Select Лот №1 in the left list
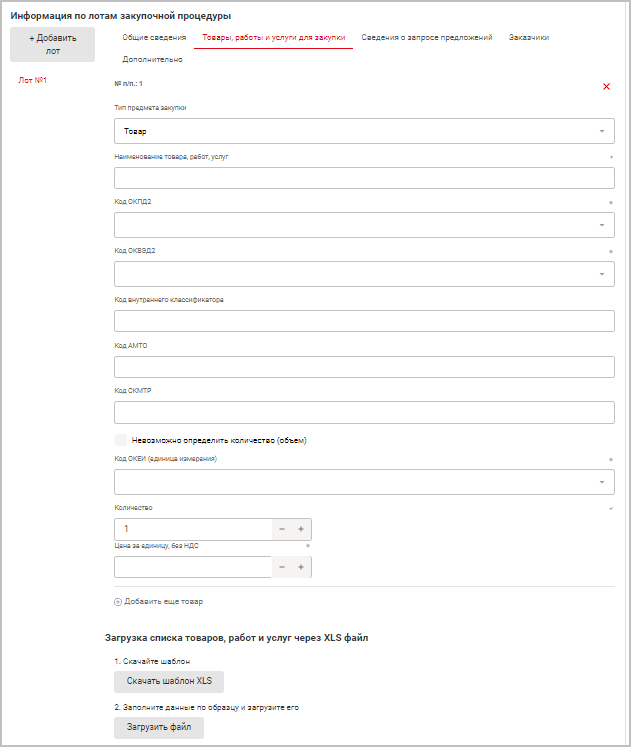The image size is (631, 747). coord(34,80)
